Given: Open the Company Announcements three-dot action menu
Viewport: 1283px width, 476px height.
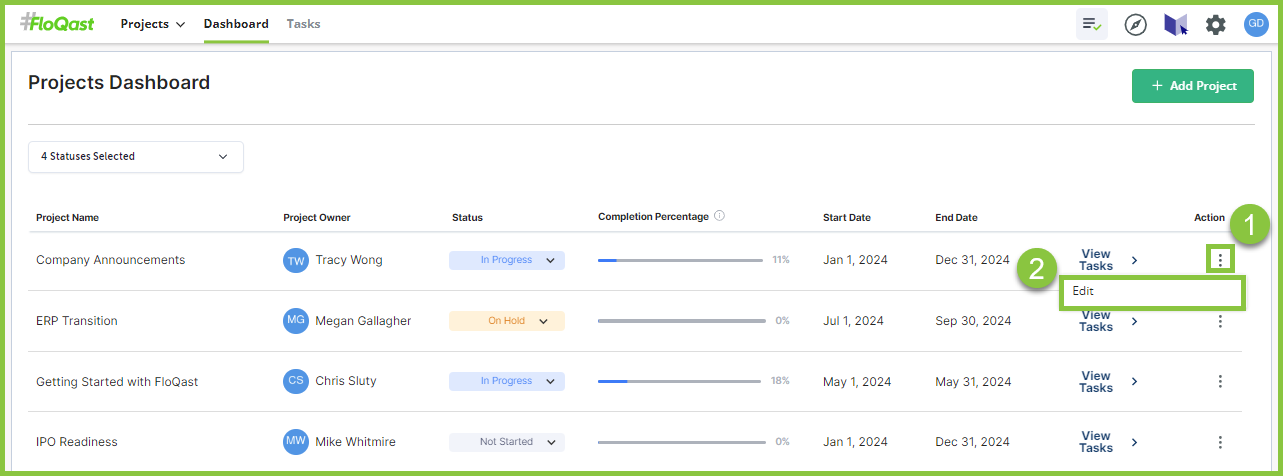Looking at the screenshot, I should 1220,260.
